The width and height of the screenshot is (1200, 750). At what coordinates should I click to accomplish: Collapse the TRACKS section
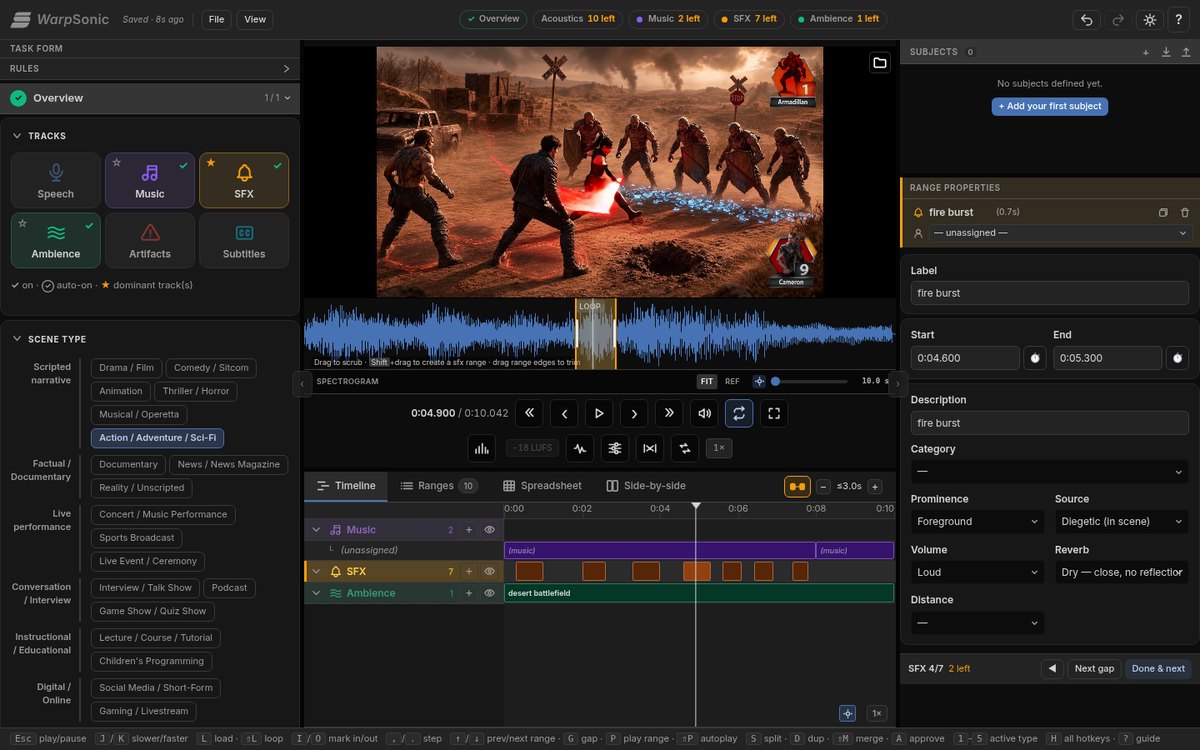pyautogui.click(x=17, y=136)
